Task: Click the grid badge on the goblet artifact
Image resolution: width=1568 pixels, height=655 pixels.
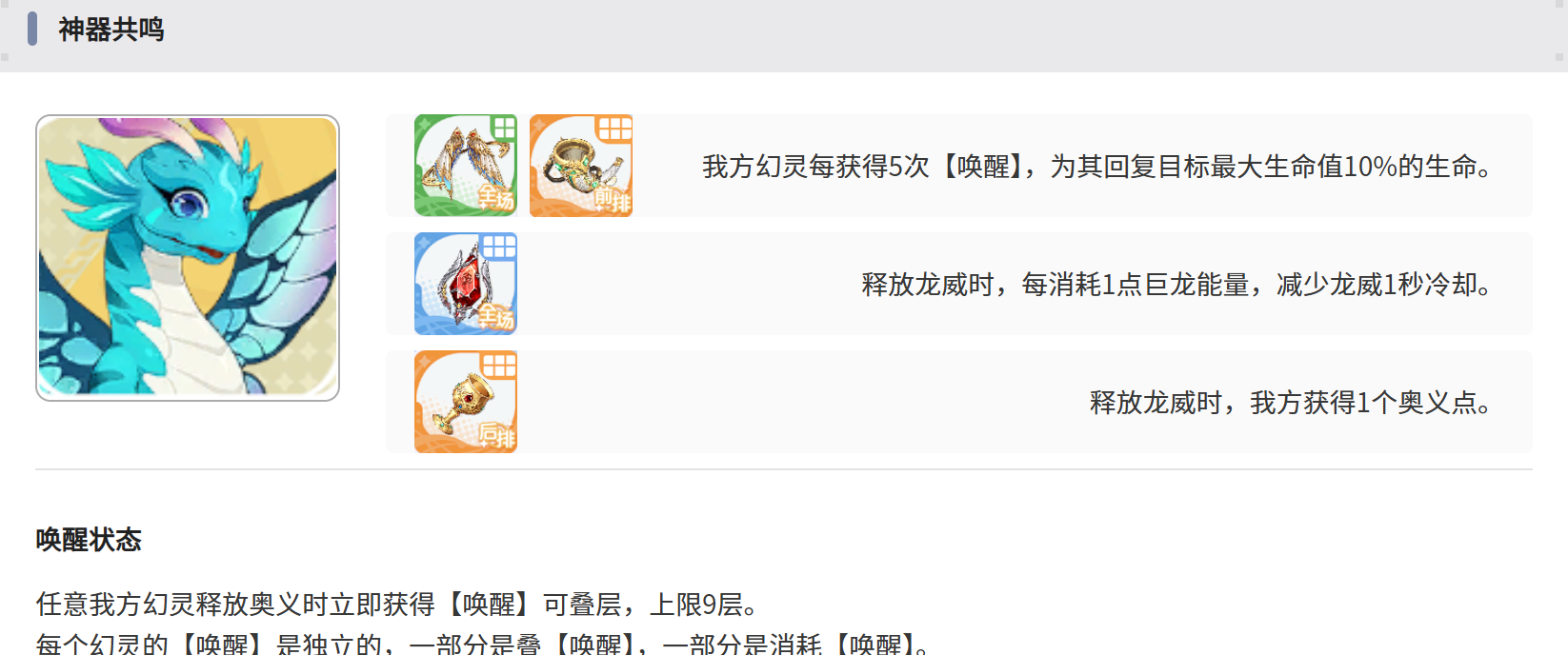Action: pos(499,365)
